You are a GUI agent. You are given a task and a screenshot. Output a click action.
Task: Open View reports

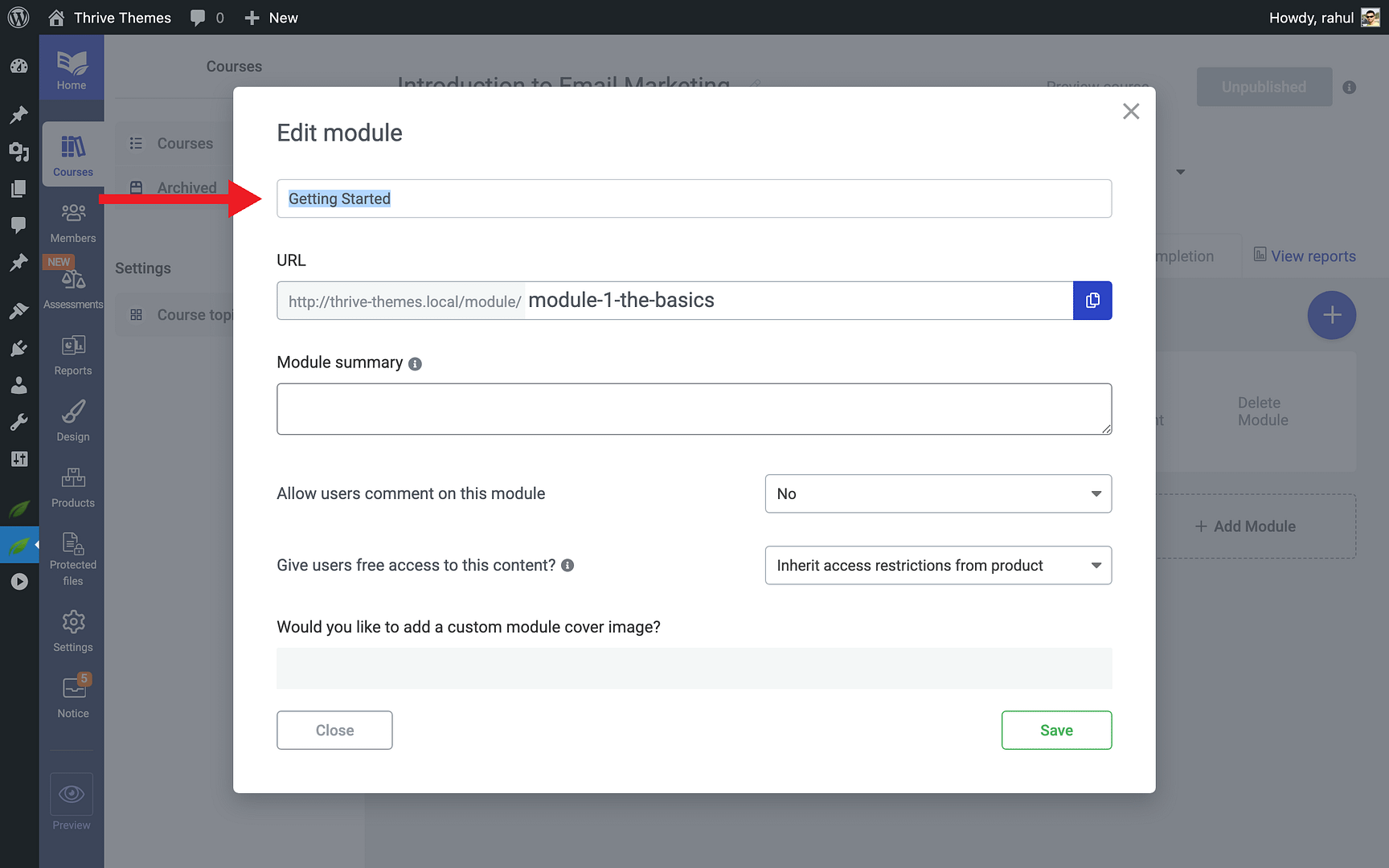pos(1313,256)
